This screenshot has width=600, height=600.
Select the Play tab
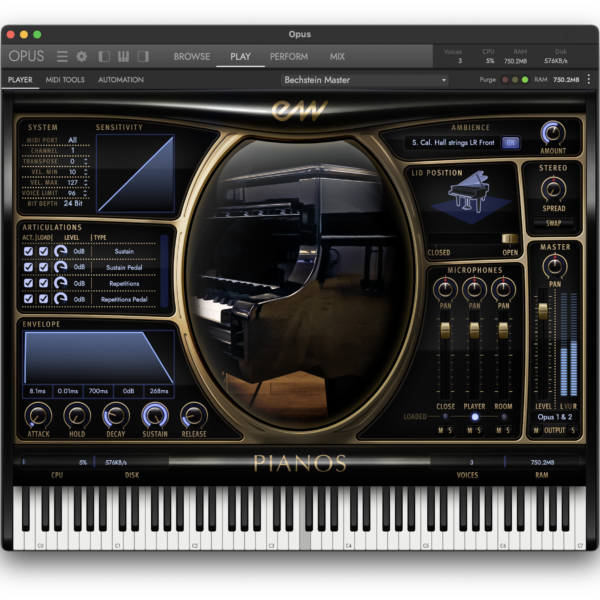click(240, 57)
